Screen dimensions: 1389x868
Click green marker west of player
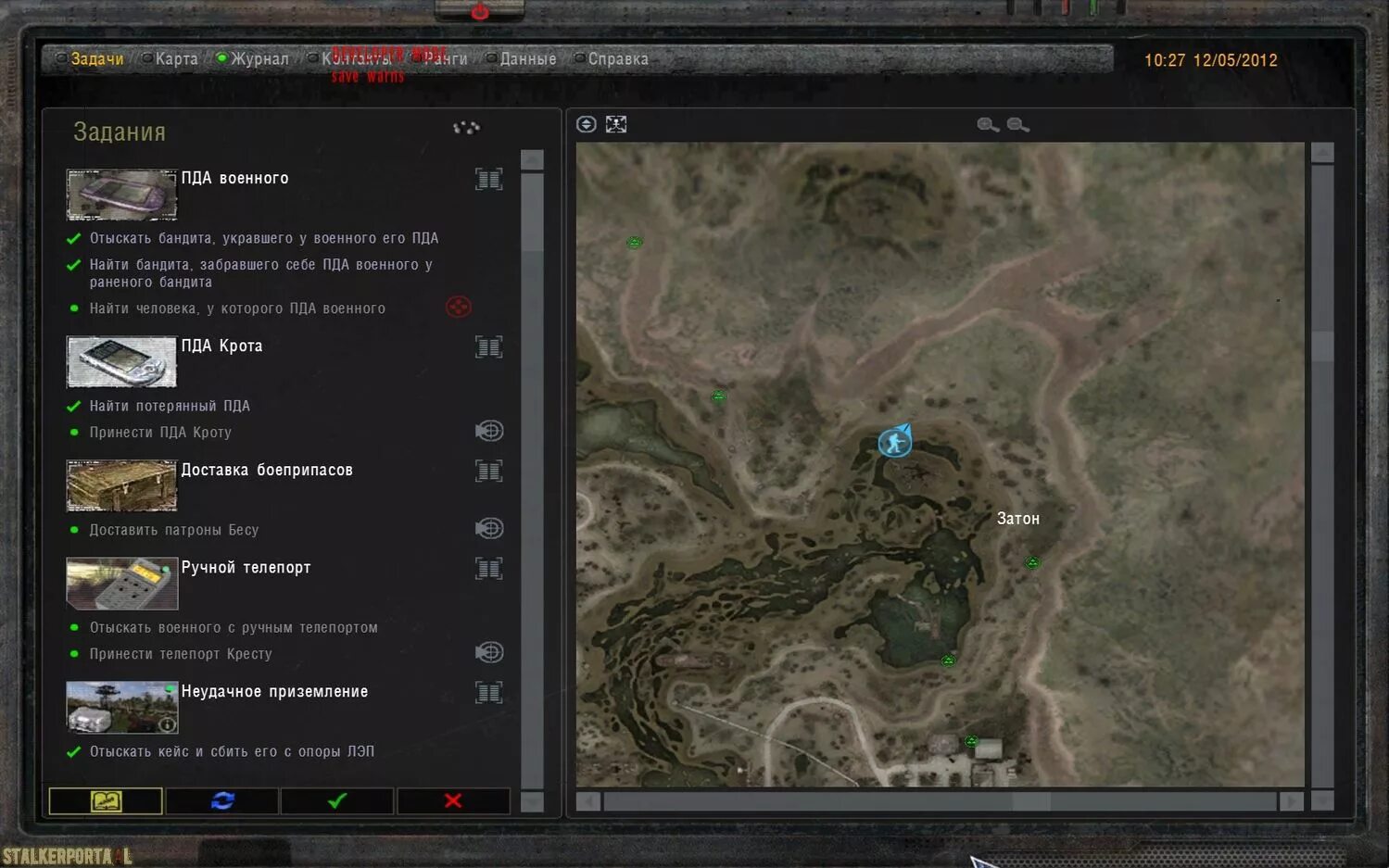[718, 396]
